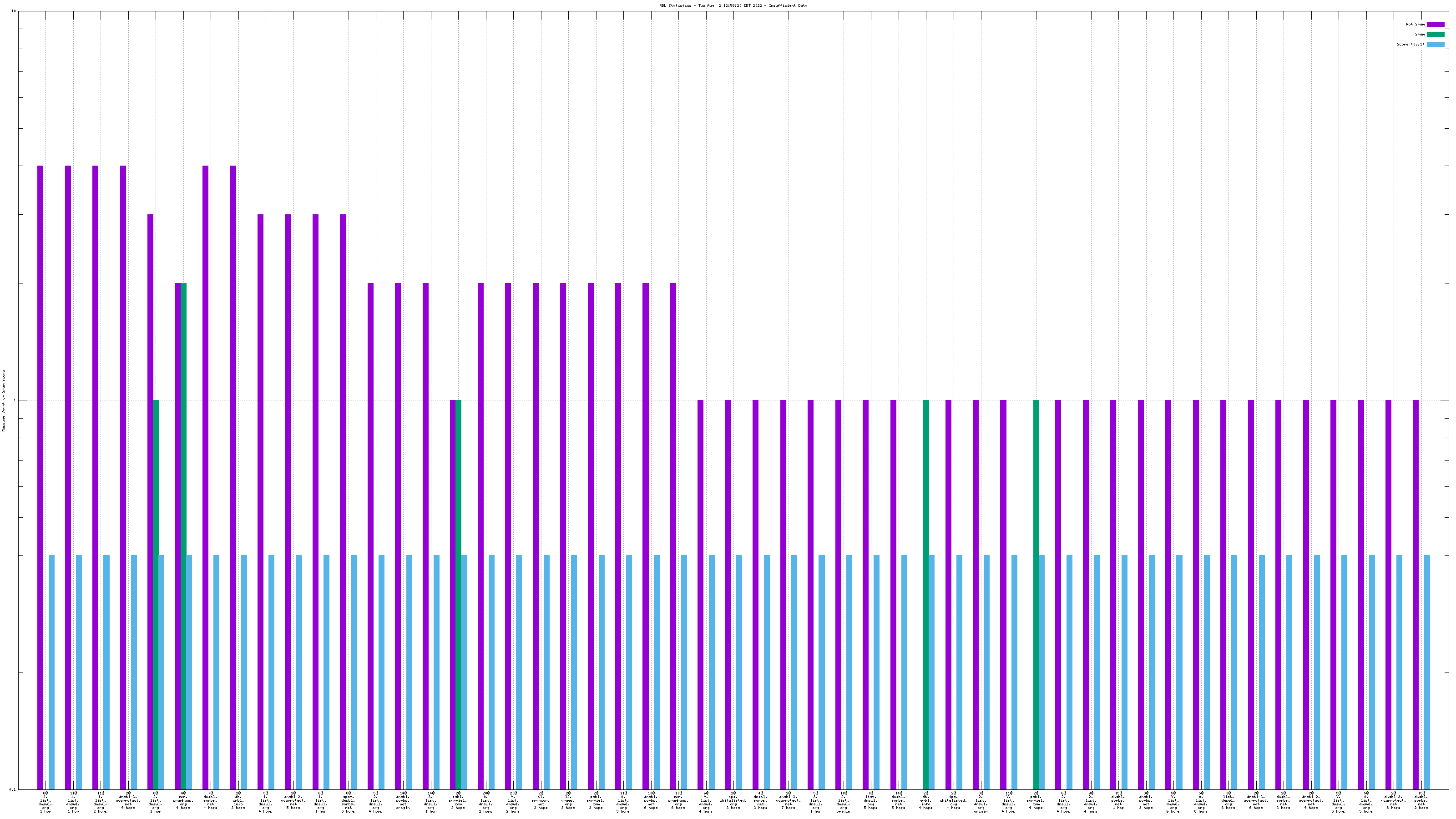Click the spam.dnsbl.sorbs.net 5 hops axis label
The image size is (1456, 819).
348,803
